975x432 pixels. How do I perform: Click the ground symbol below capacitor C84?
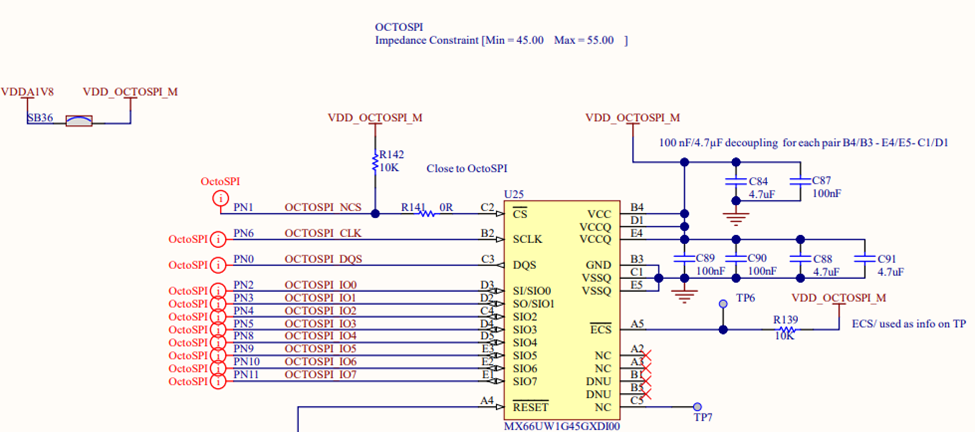pos(736,218)
